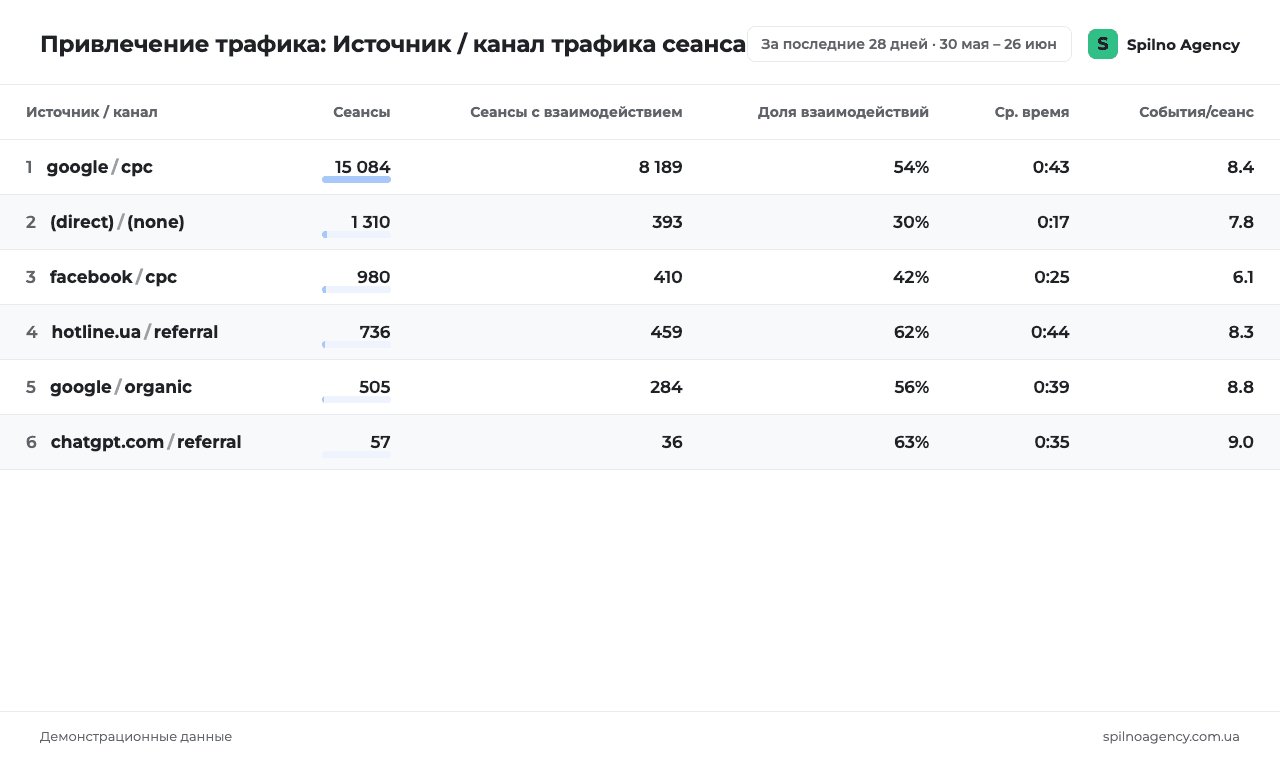Click engaged sessions value '410'
Viewport: 1280px width, 760px height.
coord(668,277)
